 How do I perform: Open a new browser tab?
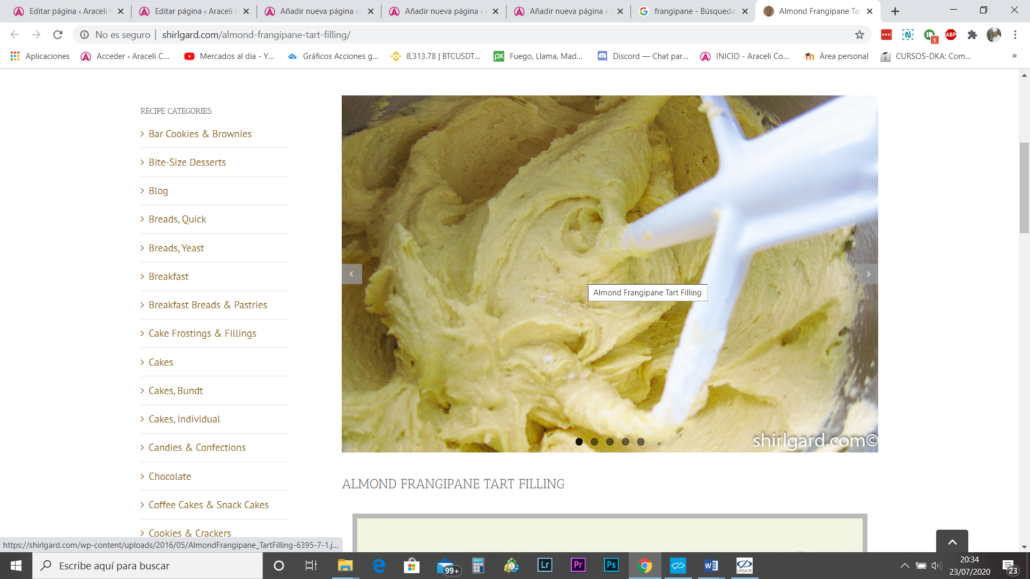coord(895,11)
